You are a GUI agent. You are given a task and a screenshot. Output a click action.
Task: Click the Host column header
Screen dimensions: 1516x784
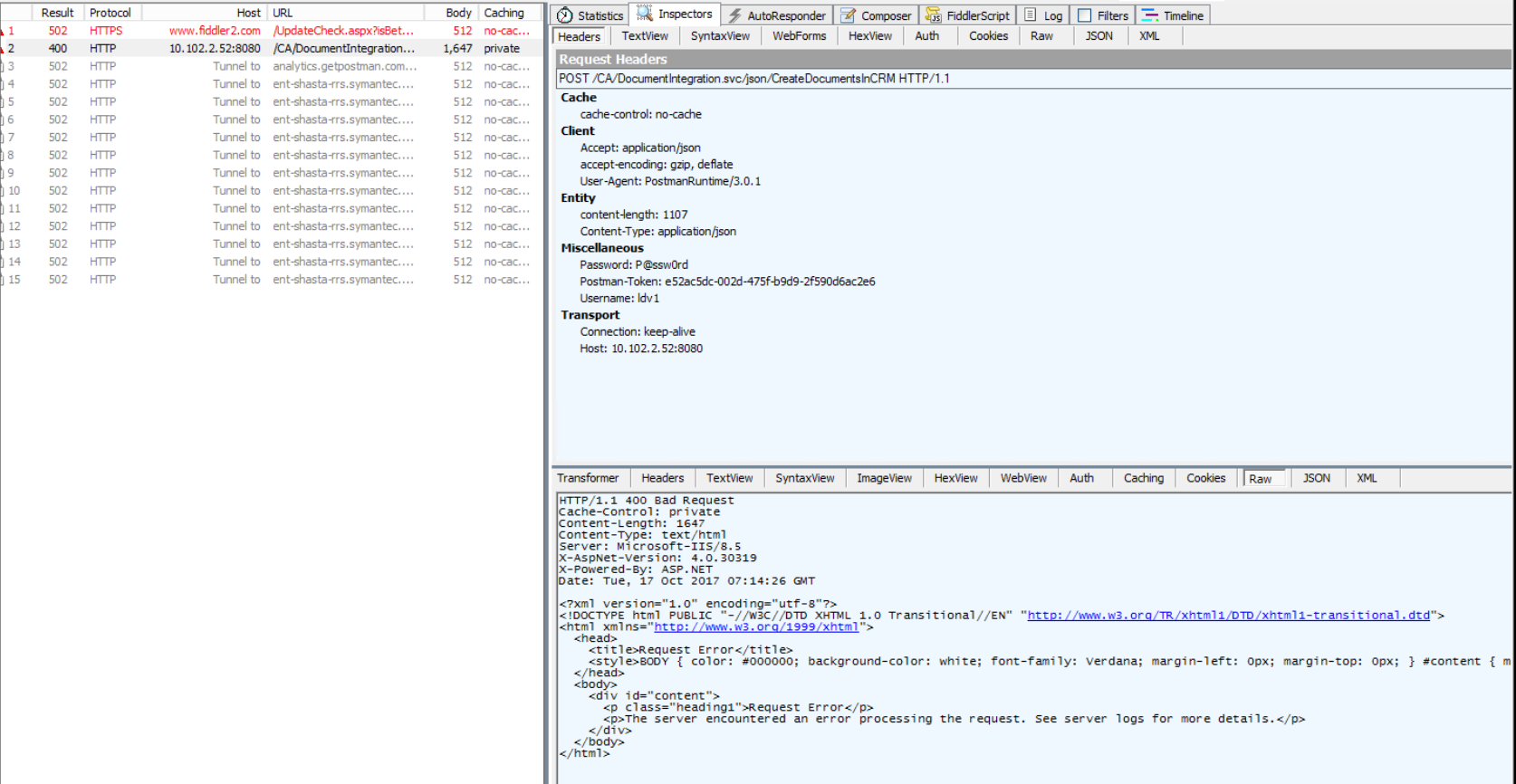(x=248, y=13)
